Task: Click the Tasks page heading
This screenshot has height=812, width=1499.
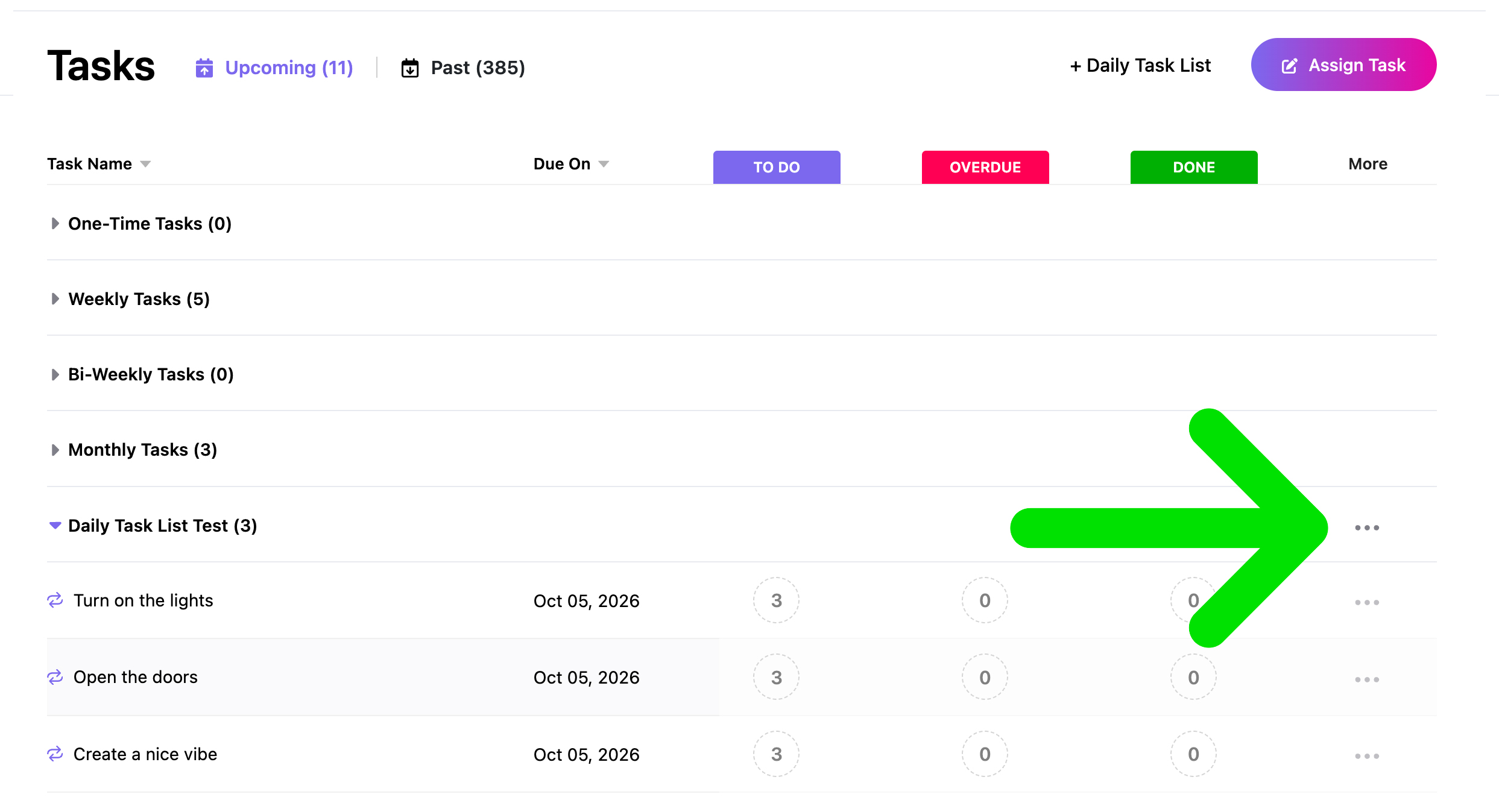Action: (101, 66)
